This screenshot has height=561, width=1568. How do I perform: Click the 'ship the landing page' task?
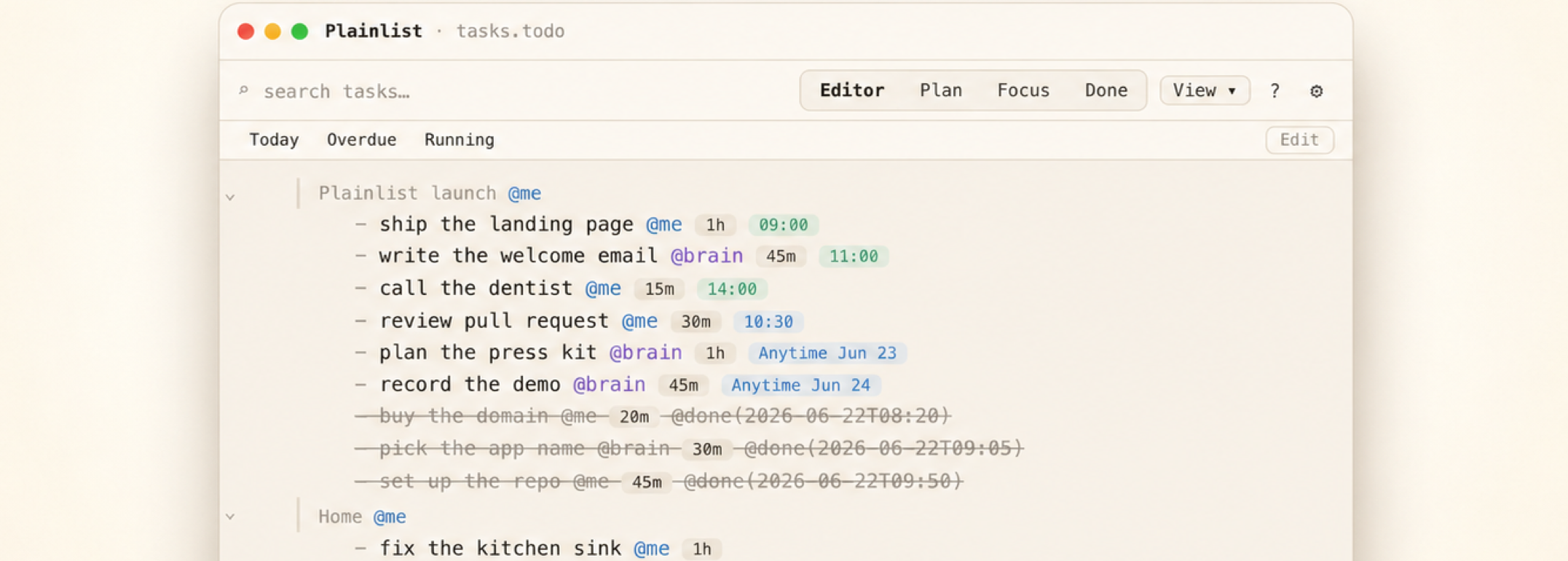[506, 224]
